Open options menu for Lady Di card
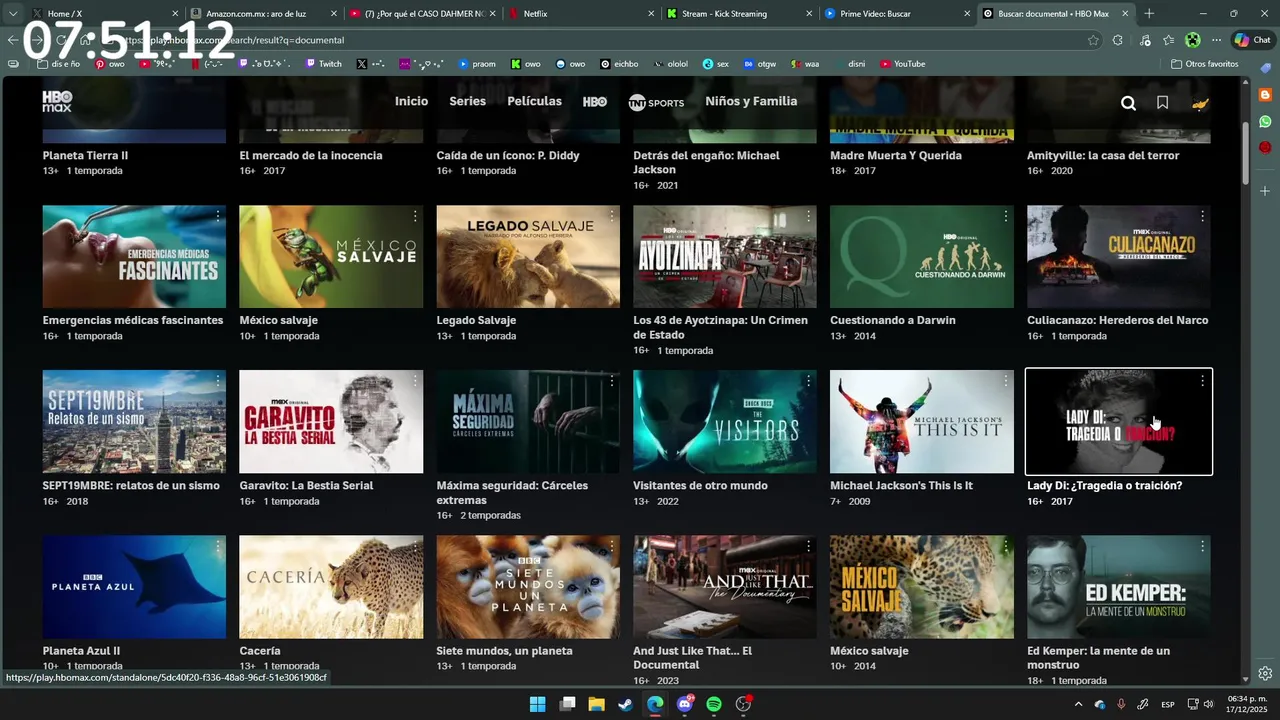The image size is (1280, 720). tap(1202, 381)
